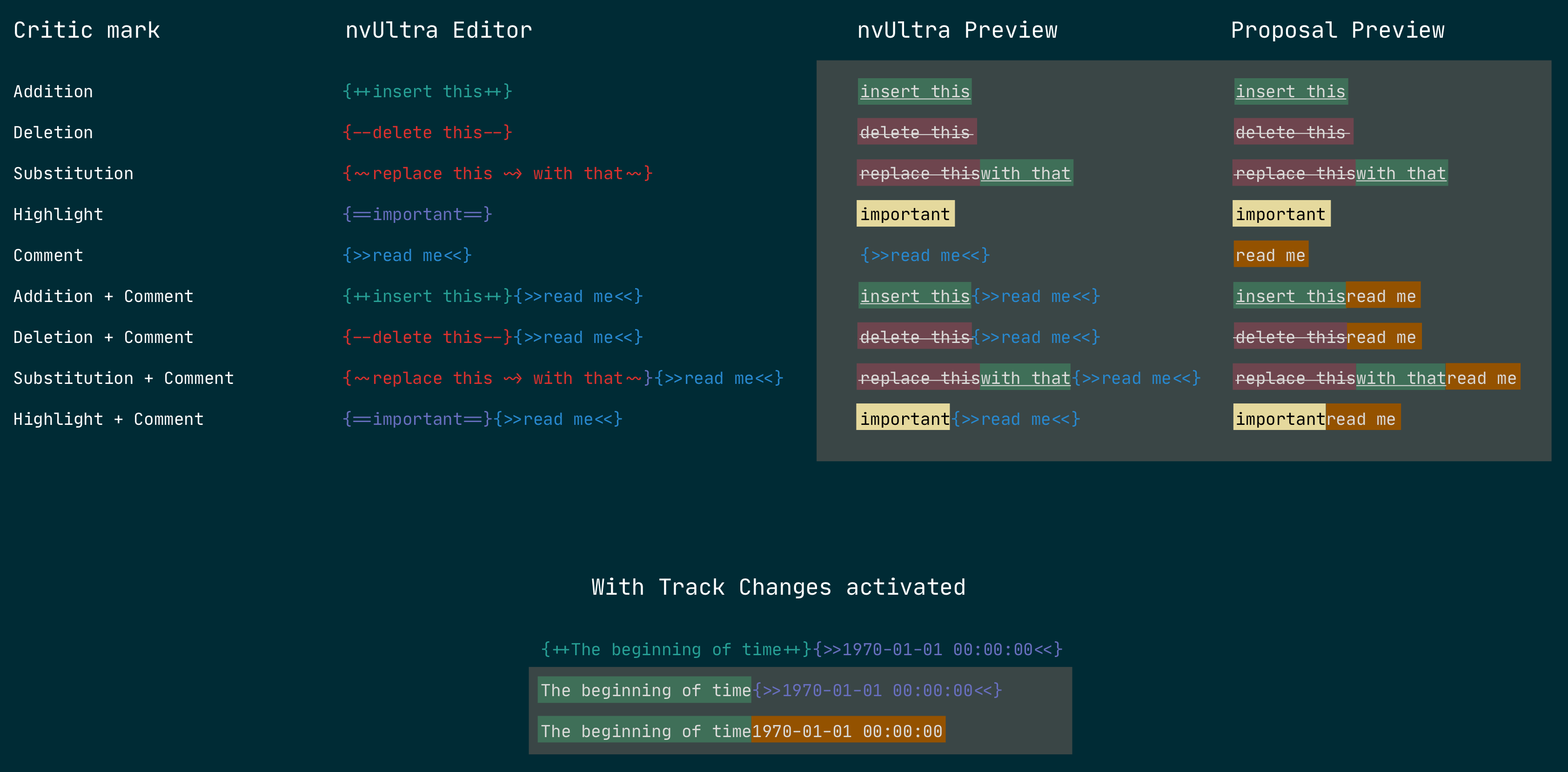Click the 'Critic mark' column heading
The height and width of the screenshot is (772, 1568).
click(x=87, y=30)
